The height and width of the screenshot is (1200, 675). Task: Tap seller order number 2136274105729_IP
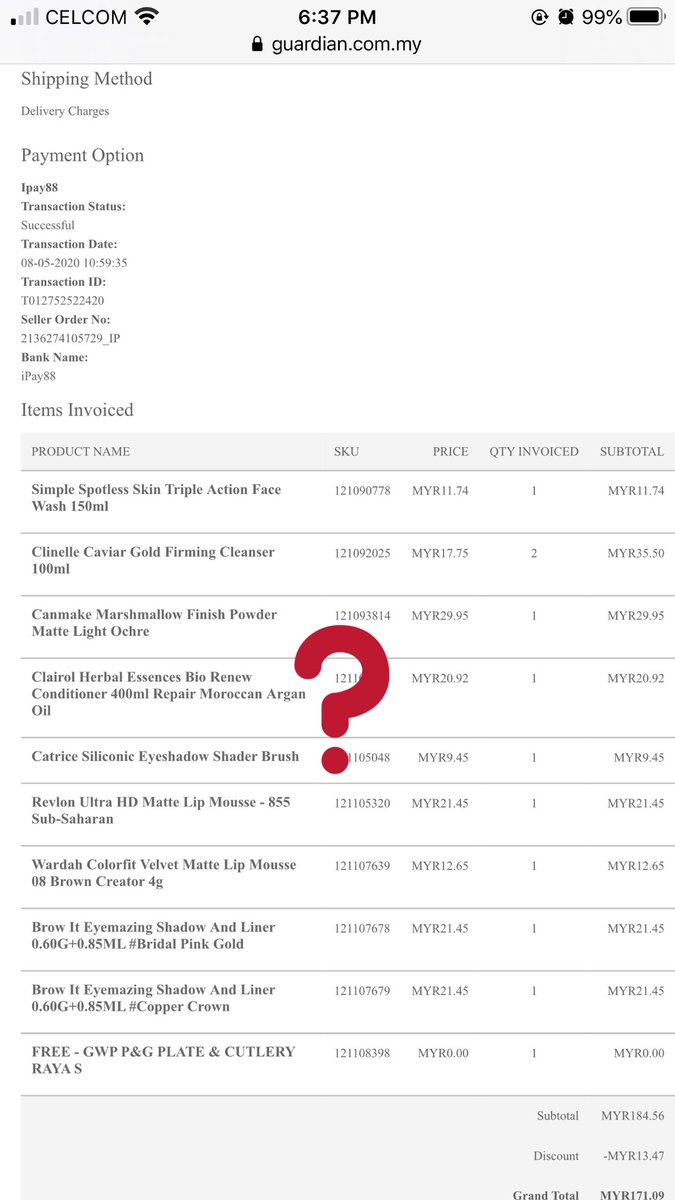click(x=71, y=338)
